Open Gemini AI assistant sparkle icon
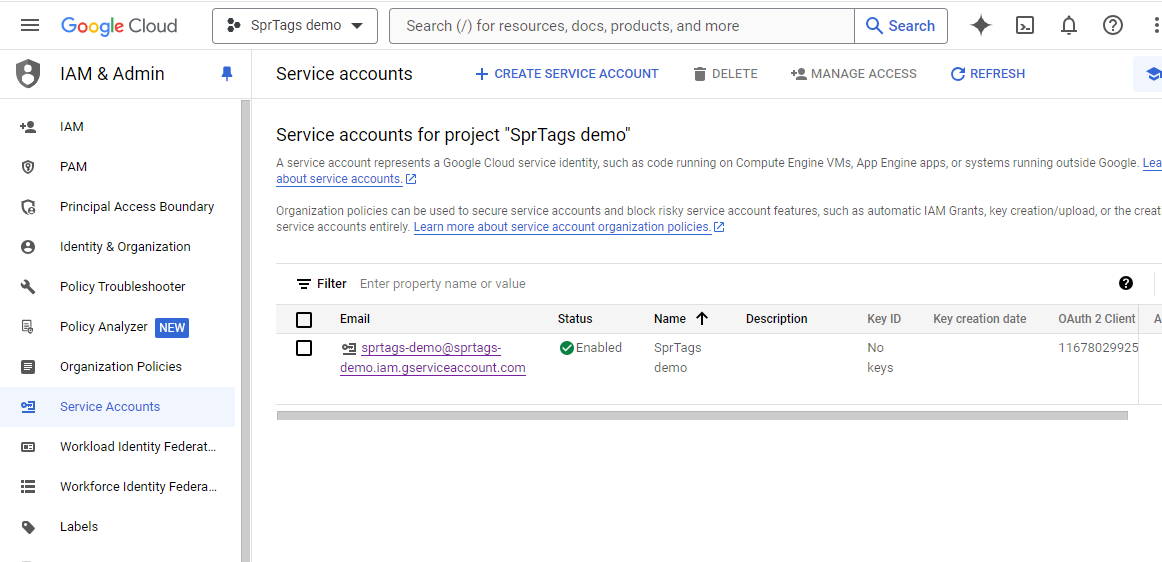This screenshot has width=1162, height=562. pyautogui.click(x=981, y=26)
